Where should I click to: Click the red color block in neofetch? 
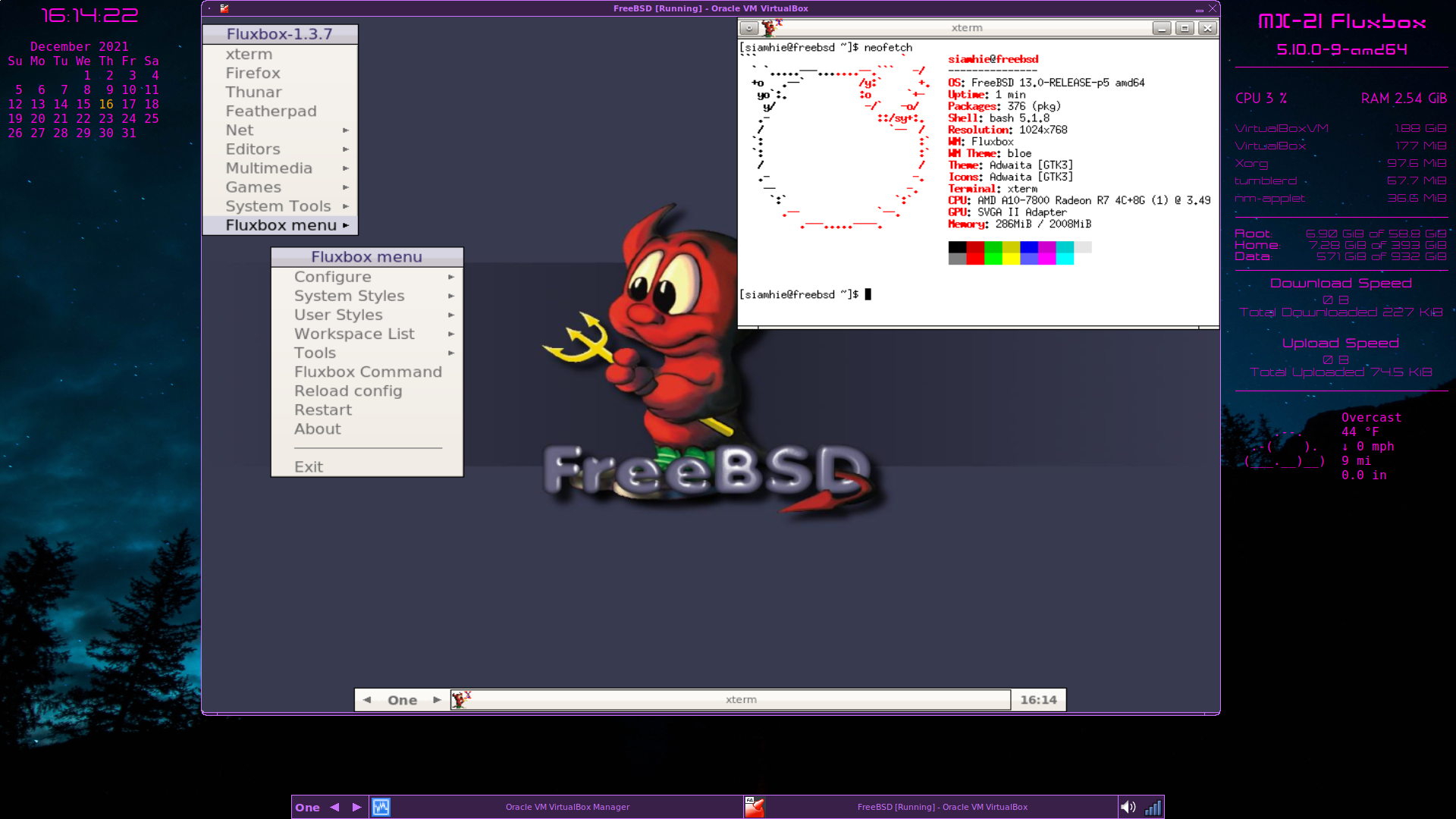click(975, 247)
